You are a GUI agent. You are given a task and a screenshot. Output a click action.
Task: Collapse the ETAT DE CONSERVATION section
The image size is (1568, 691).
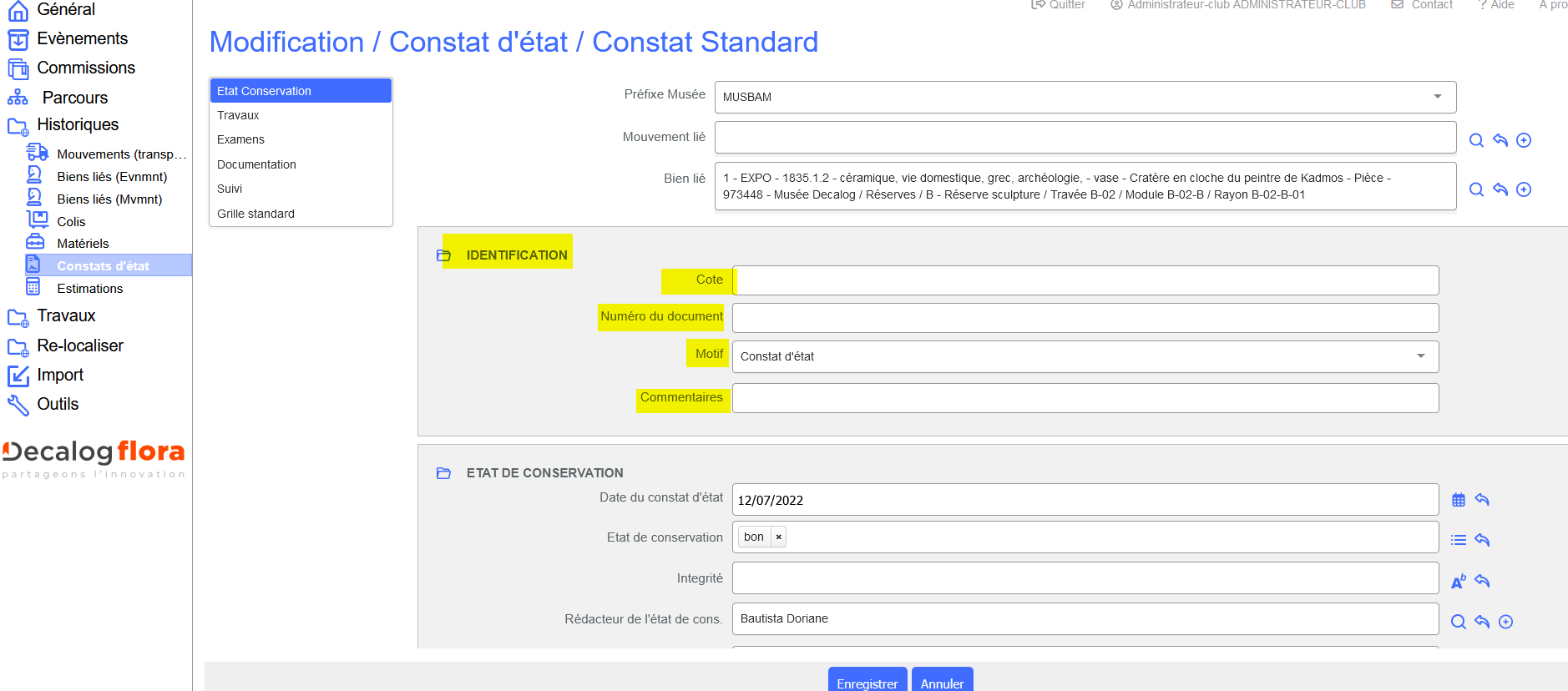(444, 473)
